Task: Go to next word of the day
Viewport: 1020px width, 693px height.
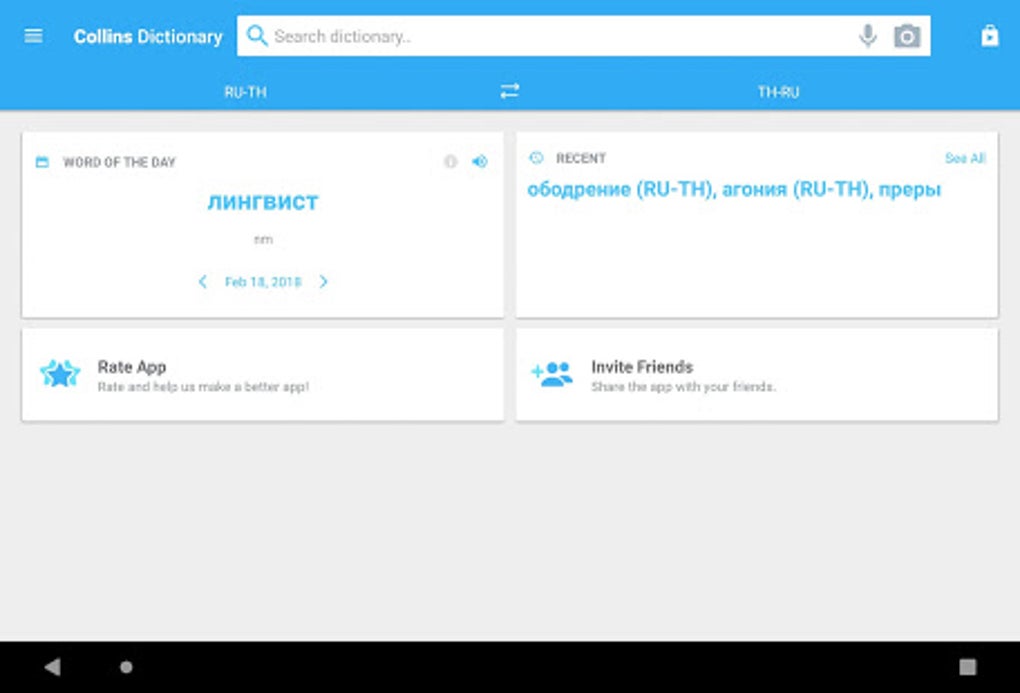Action: tap(323, 281)
